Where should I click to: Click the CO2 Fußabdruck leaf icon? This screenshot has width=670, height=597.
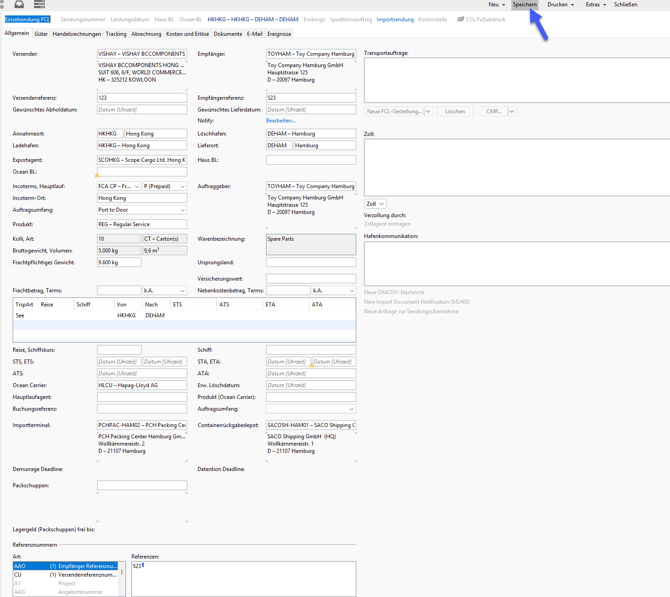coord(460,19)
